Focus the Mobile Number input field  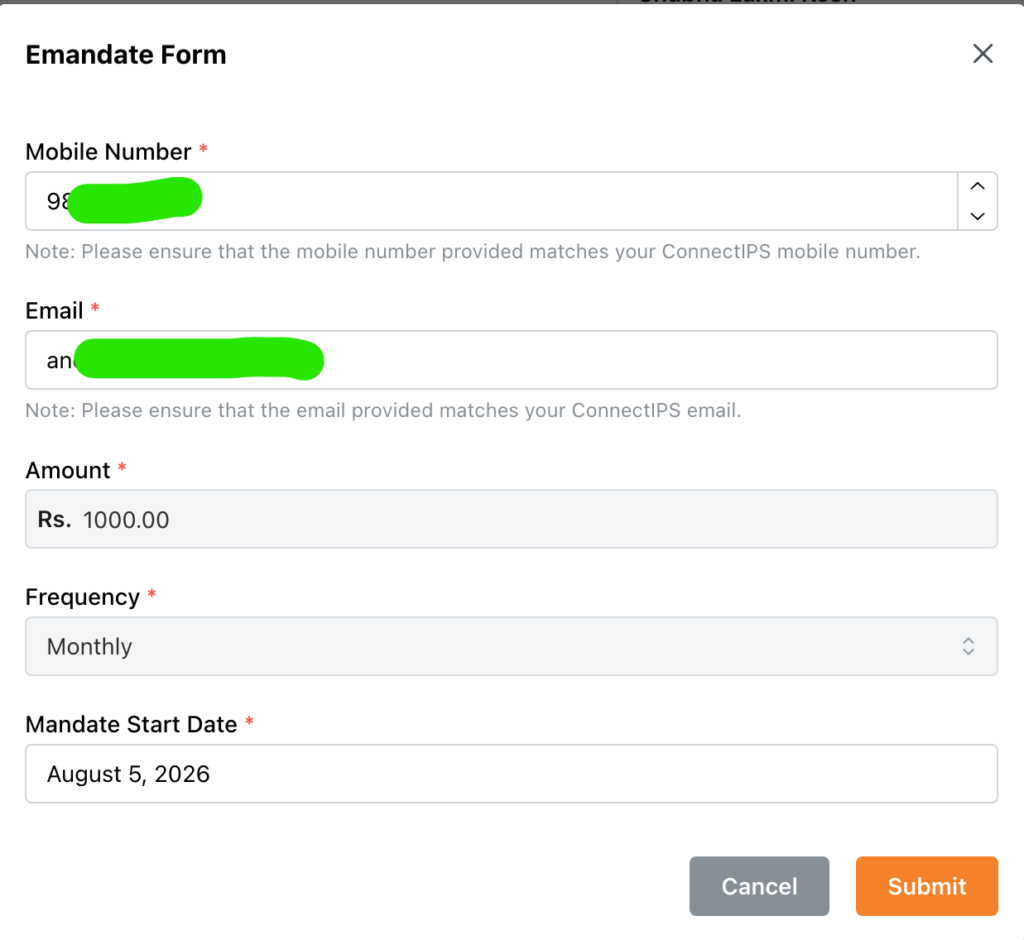pos(492,201)
